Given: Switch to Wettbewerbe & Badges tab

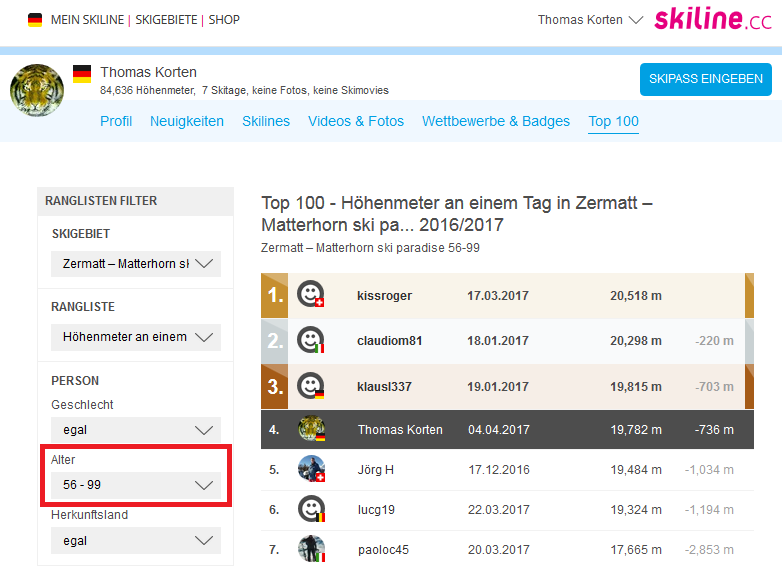Looking at the screenshot, I should click(496, 121).
